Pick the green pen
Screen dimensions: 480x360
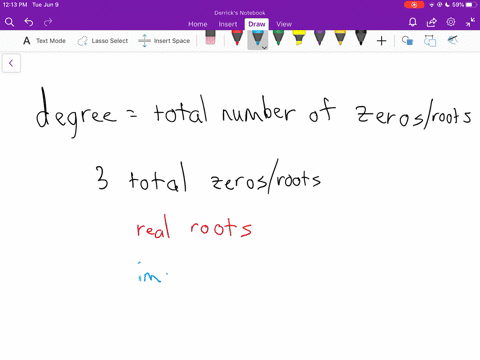coord(278,38)
